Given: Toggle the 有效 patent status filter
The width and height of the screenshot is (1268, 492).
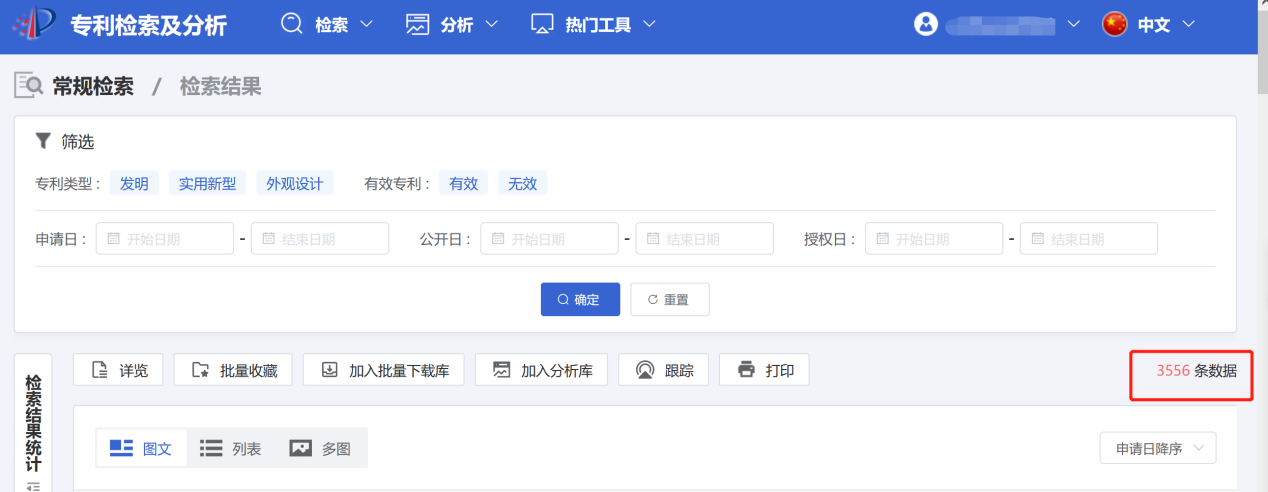Looking at the screenshot, I should coord(463,183).
